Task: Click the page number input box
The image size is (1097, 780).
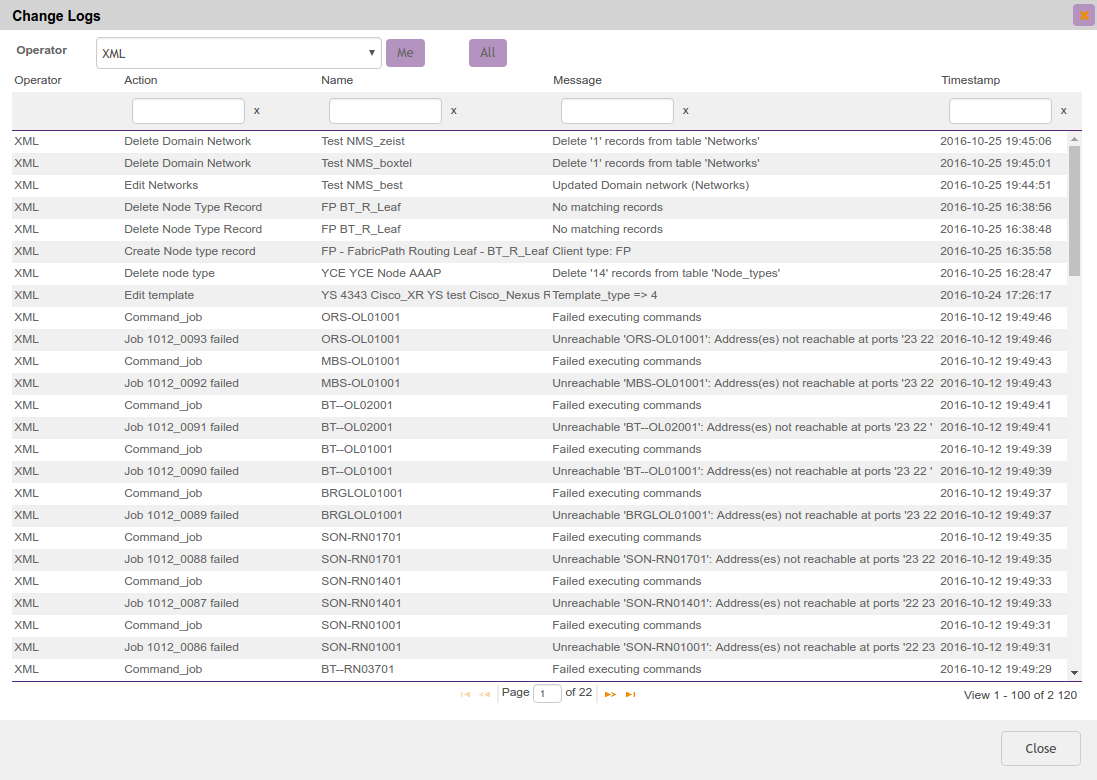Action: [x=547, y=693]
